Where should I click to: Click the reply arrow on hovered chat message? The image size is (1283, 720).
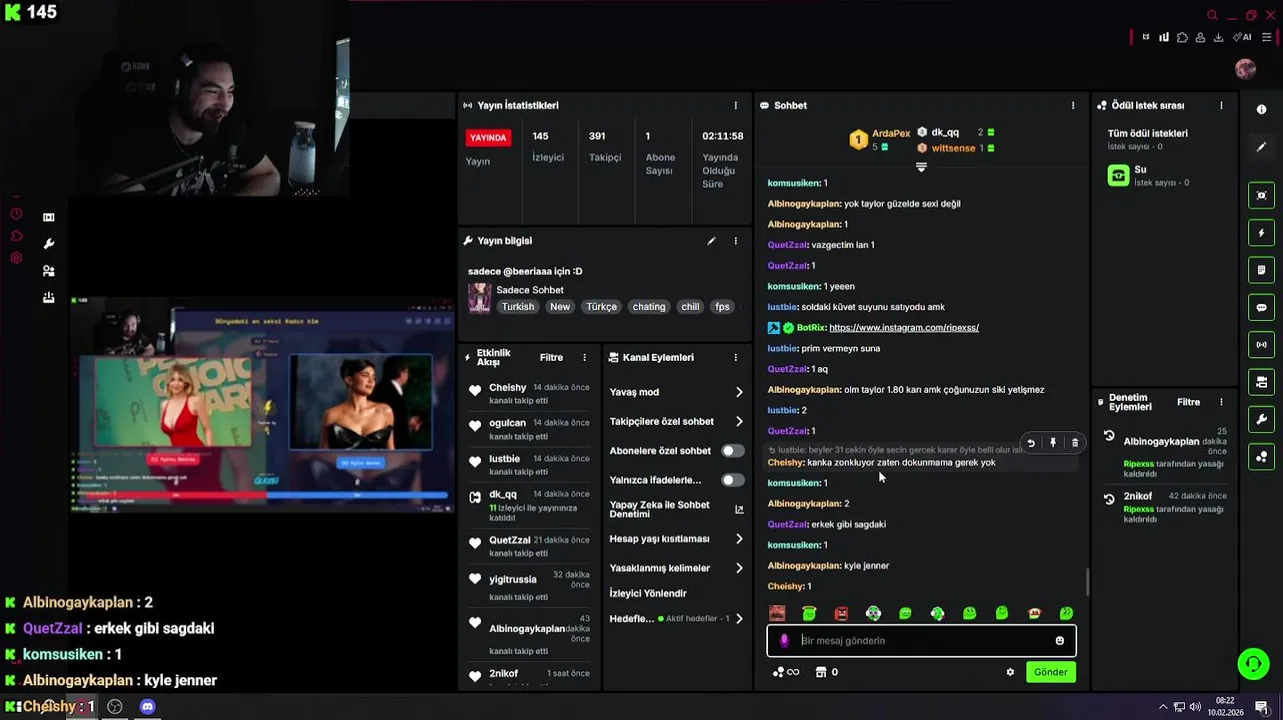[x=1031, y=443]
